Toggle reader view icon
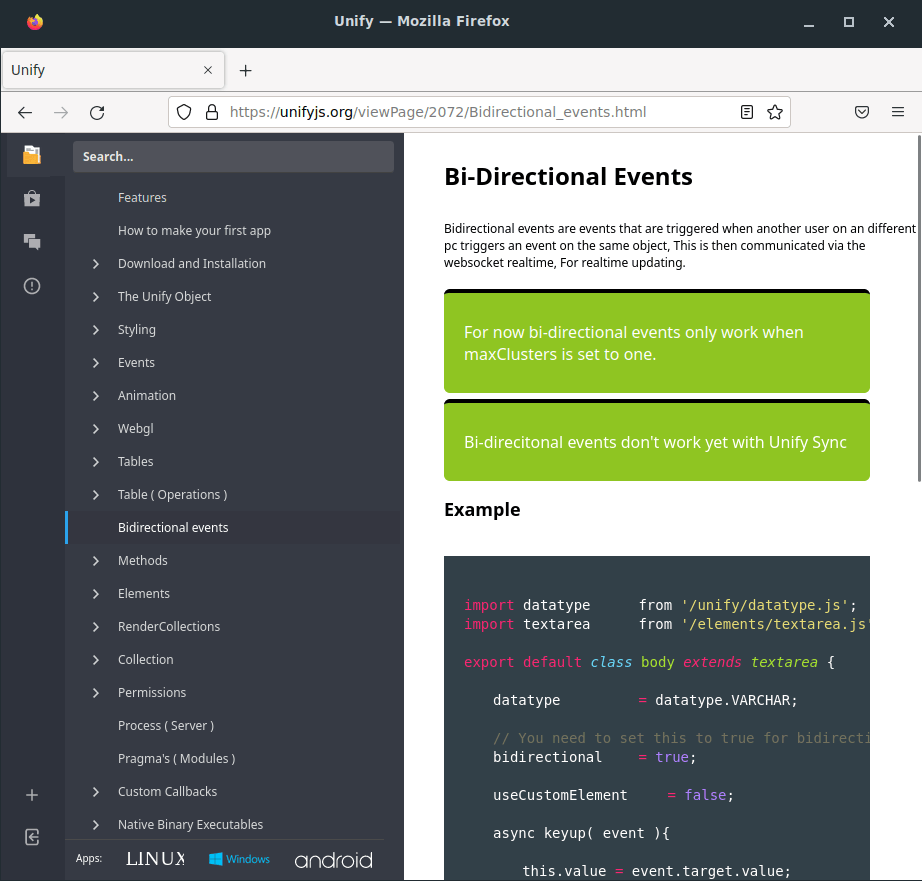This screenshot has height=881, width=922. pos(747,112)
